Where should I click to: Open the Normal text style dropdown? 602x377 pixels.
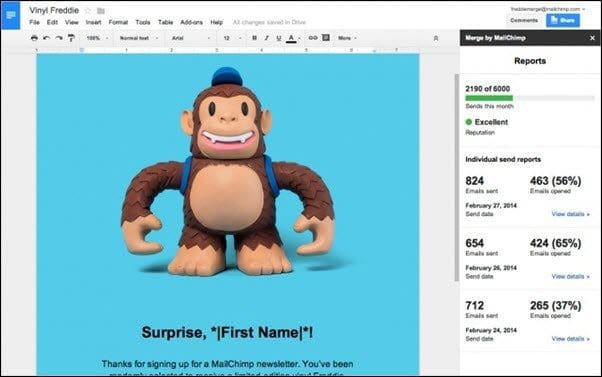(139, 38)
